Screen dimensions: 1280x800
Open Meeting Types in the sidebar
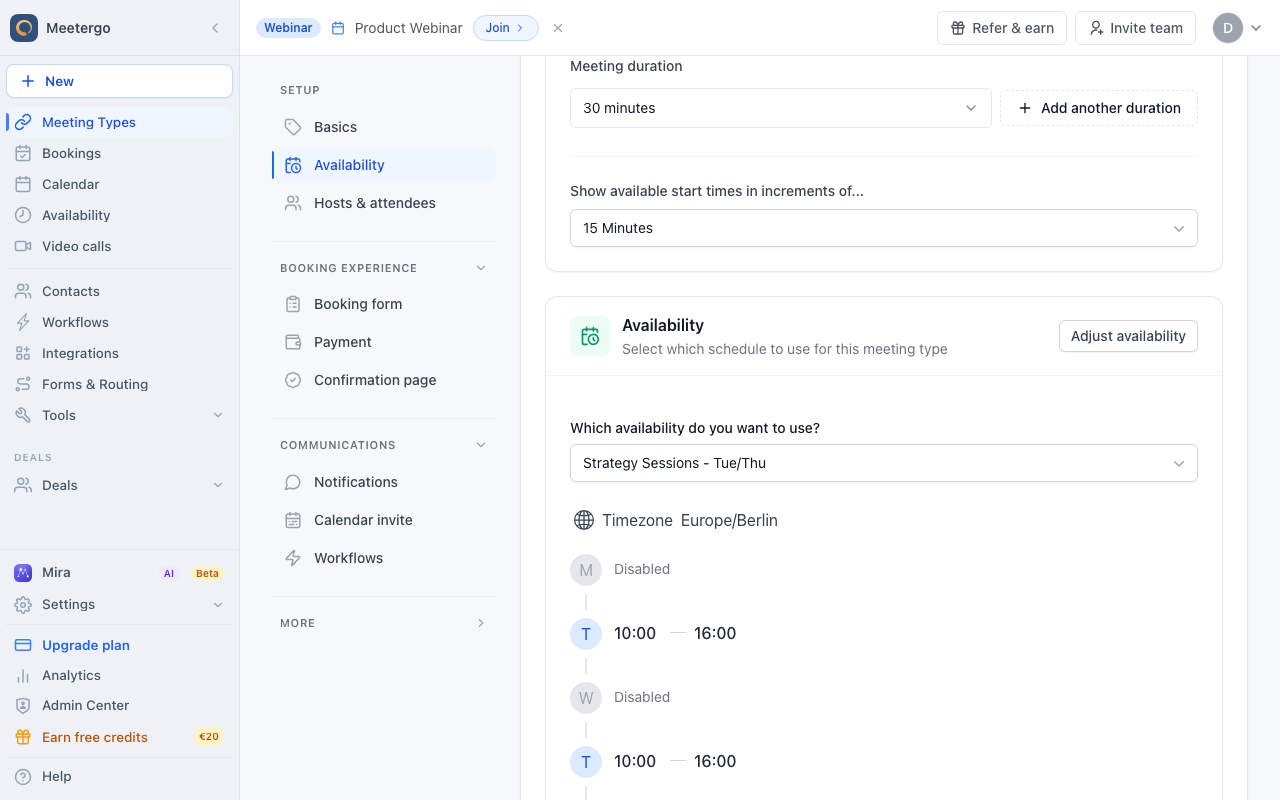tap(120, 122)
